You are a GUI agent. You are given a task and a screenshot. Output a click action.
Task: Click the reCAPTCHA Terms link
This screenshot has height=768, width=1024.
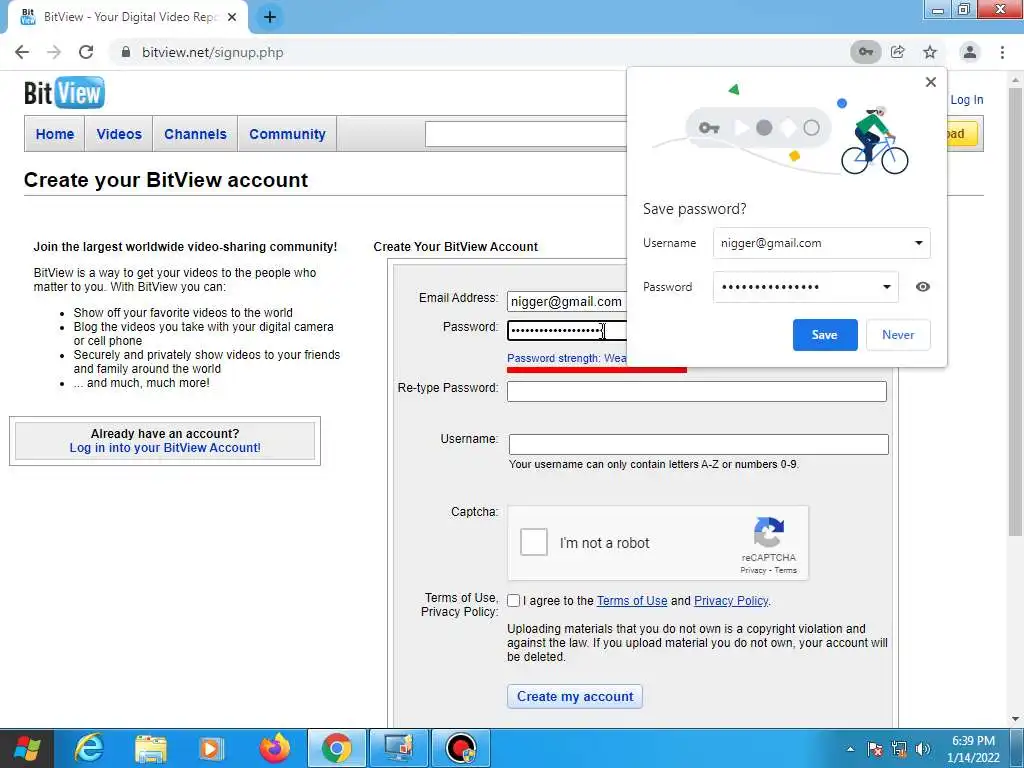click(x=786, y=570)
